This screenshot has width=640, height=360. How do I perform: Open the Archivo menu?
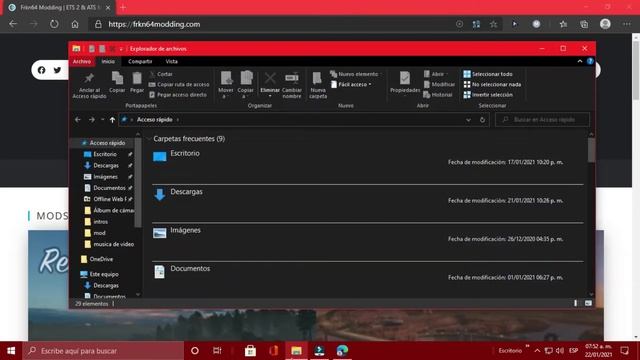point(82,61)
